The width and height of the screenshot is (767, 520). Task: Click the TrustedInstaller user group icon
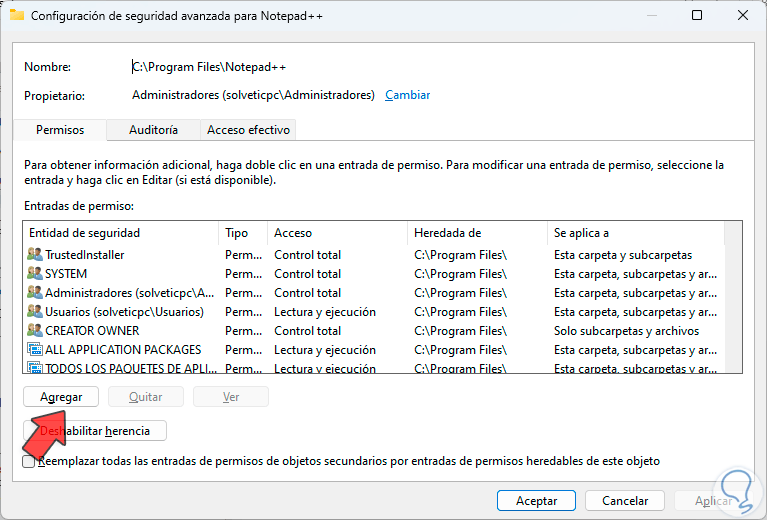(35, 255)
